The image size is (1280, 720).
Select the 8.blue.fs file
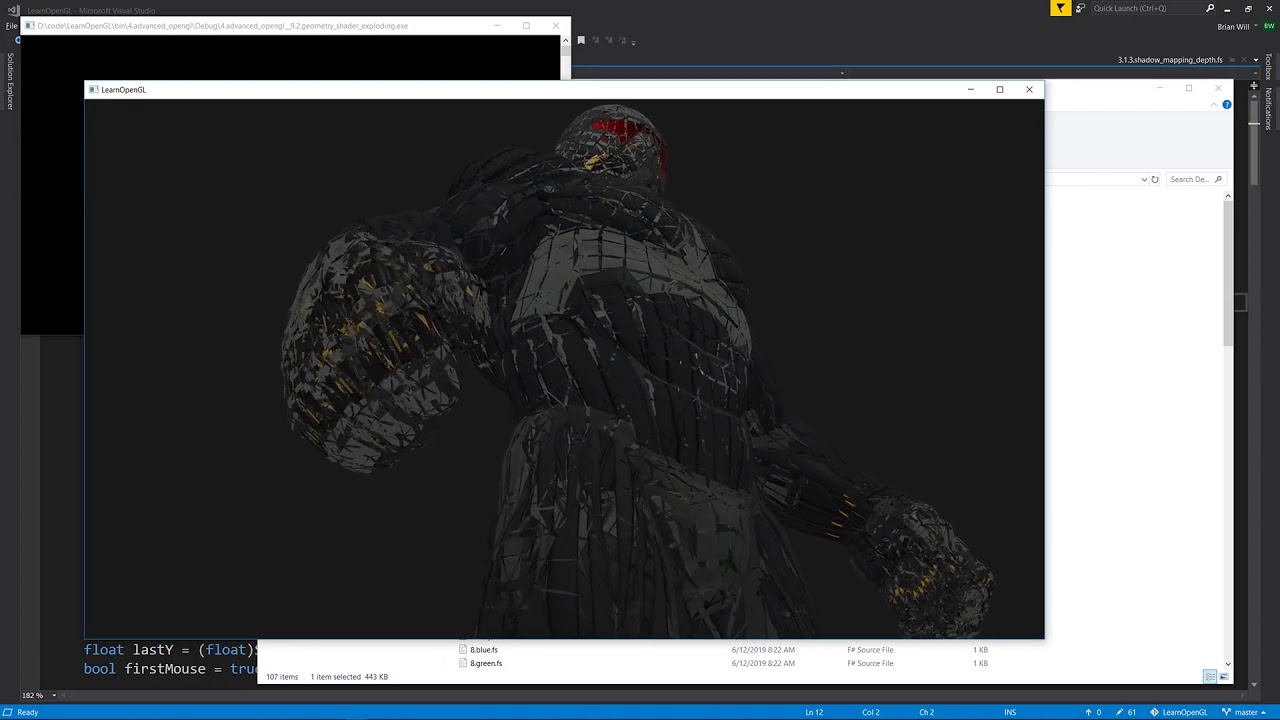(x=484, y=650)
